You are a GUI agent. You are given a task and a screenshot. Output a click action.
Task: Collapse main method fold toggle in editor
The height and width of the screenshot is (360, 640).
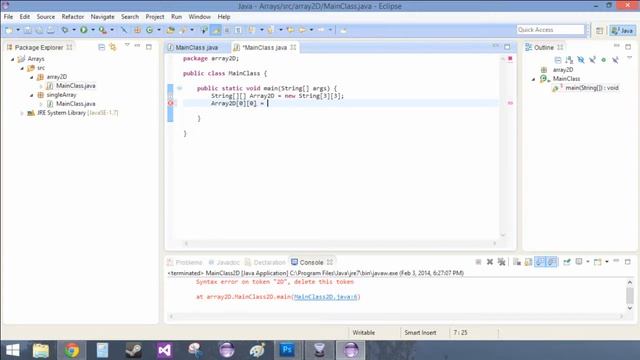click(x=179, y=88)
